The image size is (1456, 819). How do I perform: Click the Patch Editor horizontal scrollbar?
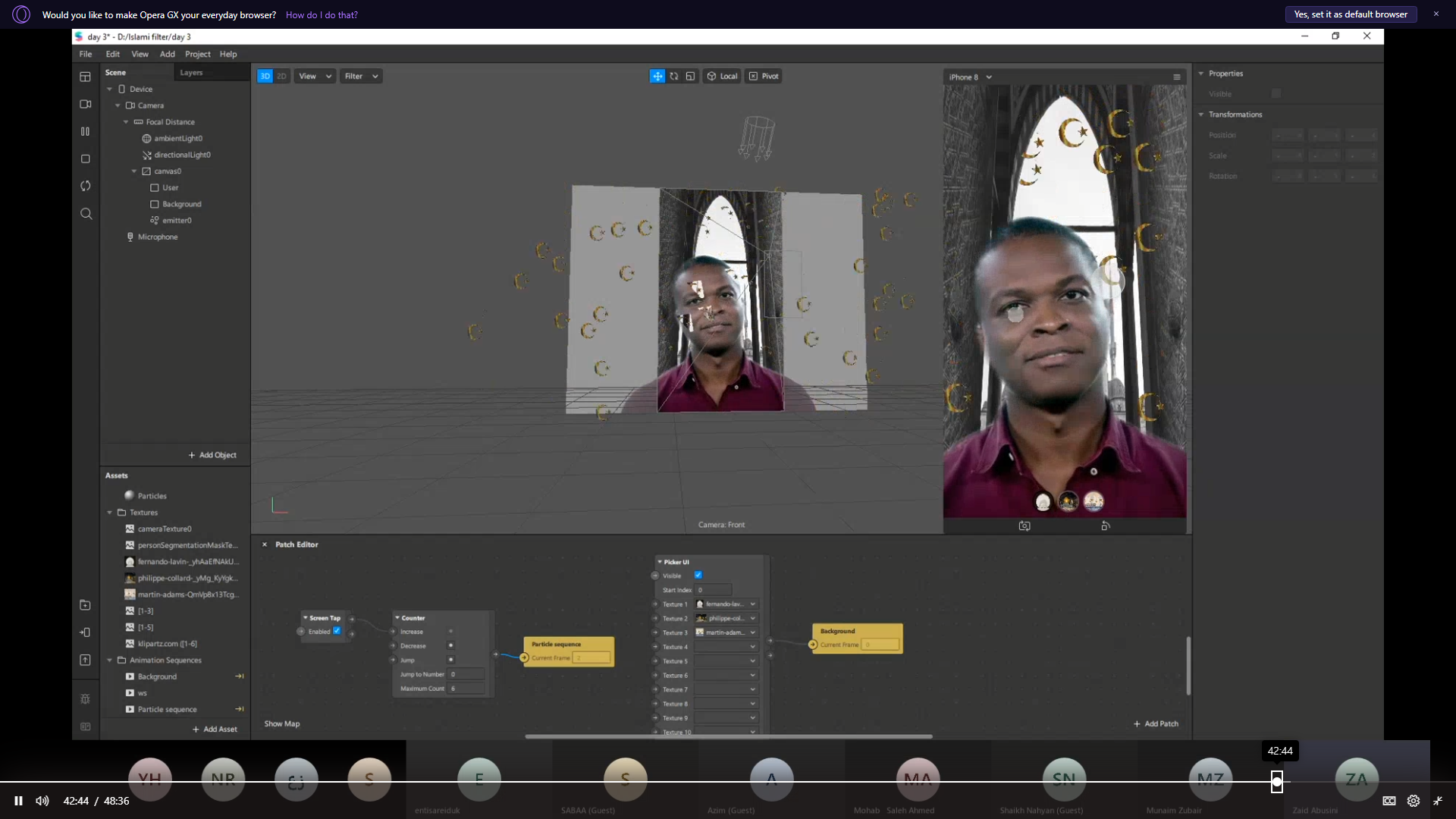729,736
